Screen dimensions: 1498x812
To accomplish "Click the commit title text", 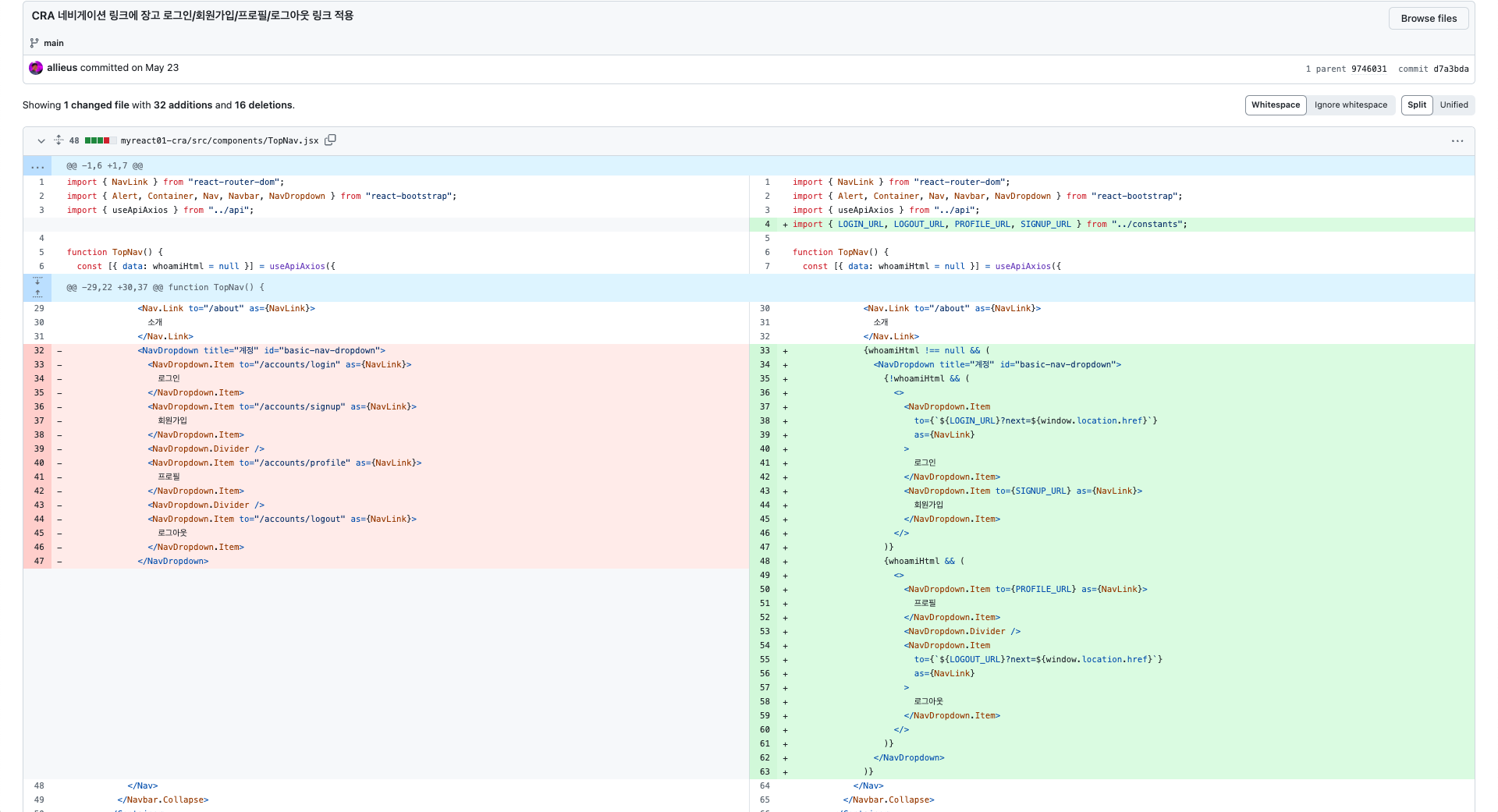I will coord(193,16).
